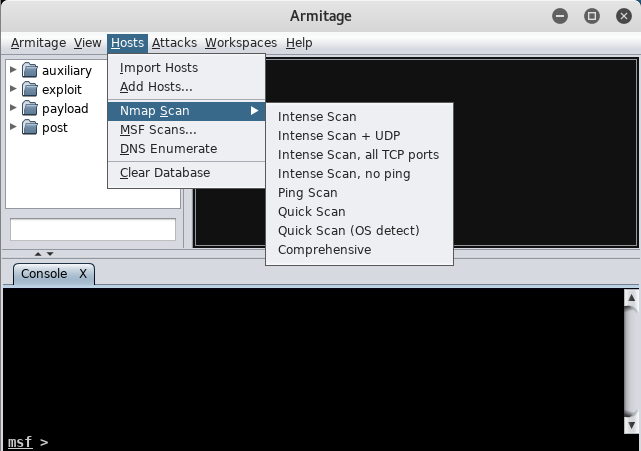Open the Help menu
Viewport: 641px width, 451px height.
click(299, 43)
